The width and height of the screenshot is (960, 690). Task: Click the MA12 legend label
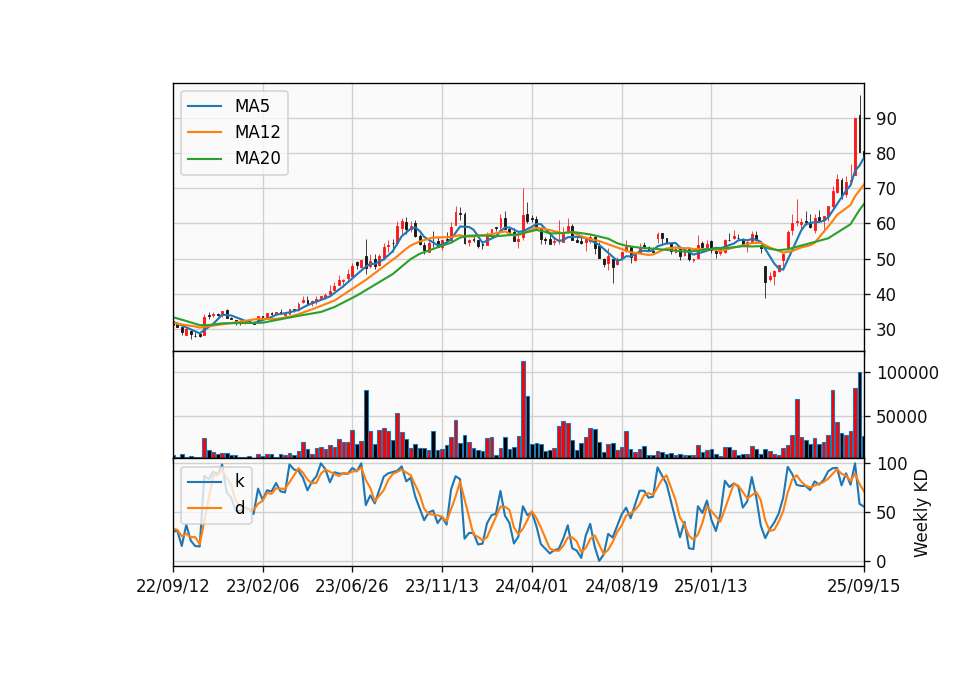pos(257,132)
